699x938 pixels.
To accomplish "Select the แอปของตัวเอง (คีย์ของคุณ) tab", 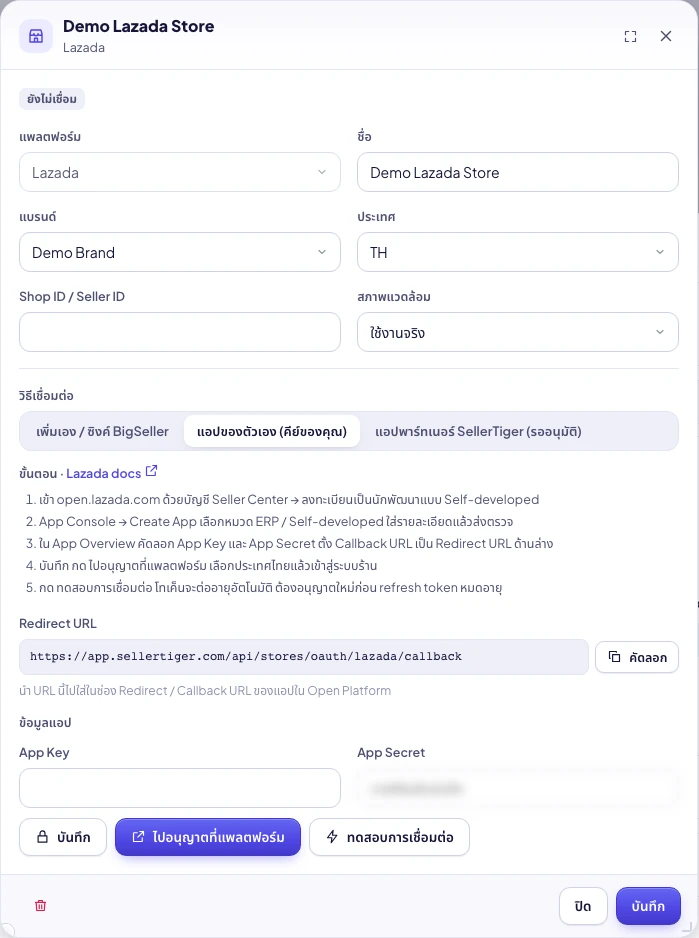I will click(272, 431).
